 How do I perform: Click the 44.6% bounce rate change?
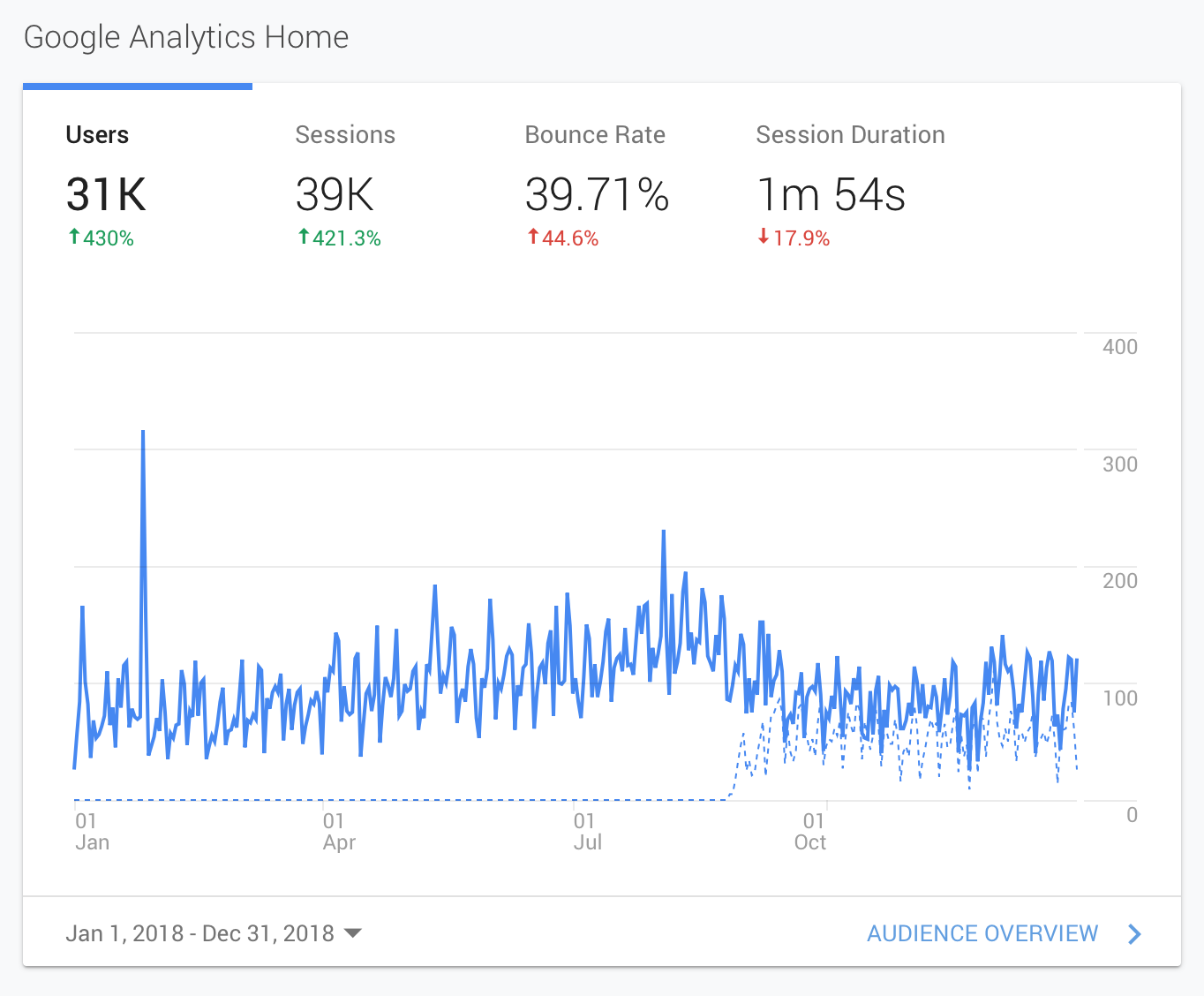pyautogui.click(x=563, y=238)
